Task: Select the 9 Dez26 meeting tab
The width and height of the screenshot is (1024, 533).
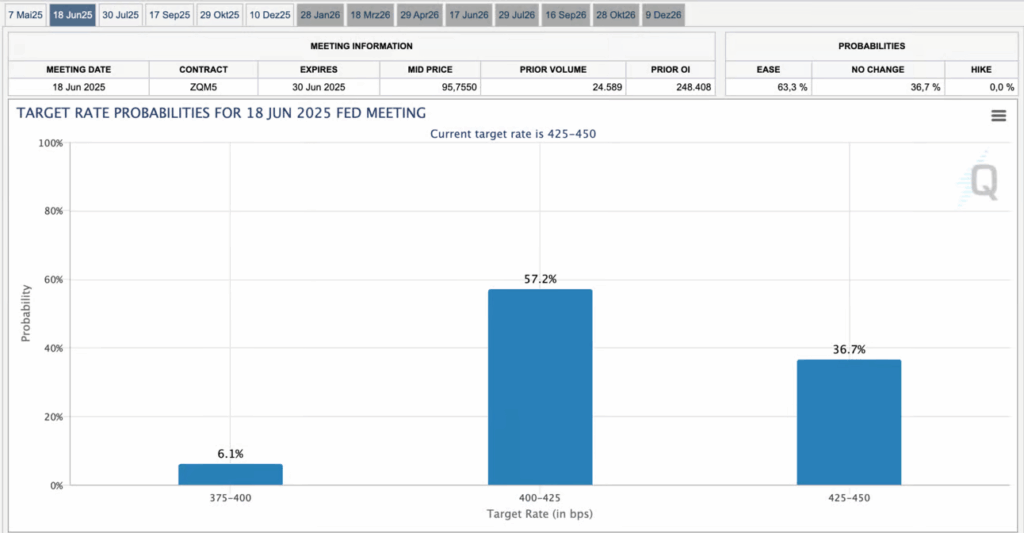Action: [x=662, y=15]
